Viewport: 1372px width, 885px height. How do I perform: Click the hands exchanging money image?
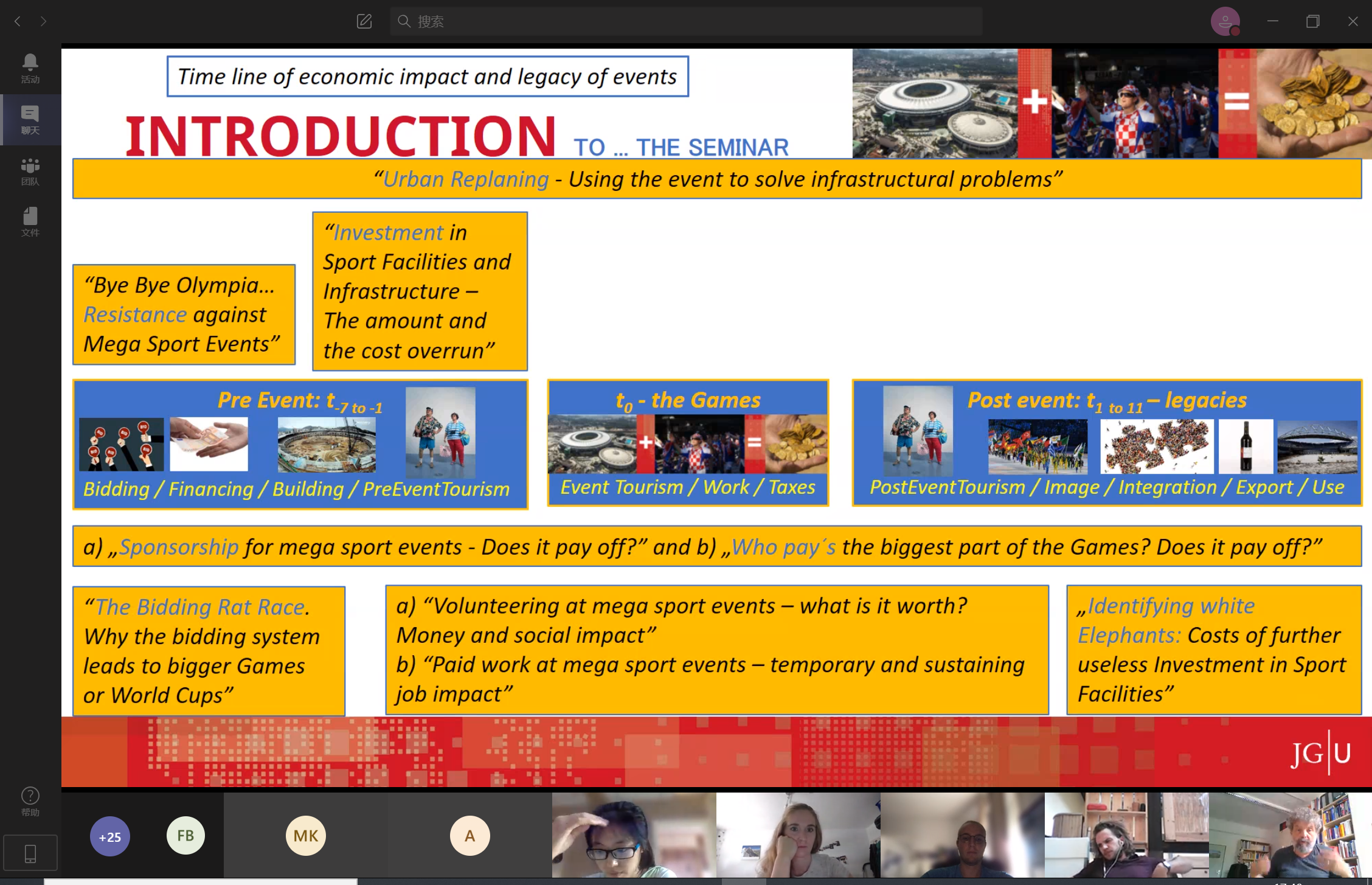pyautogui.click(x=209, y=444)
